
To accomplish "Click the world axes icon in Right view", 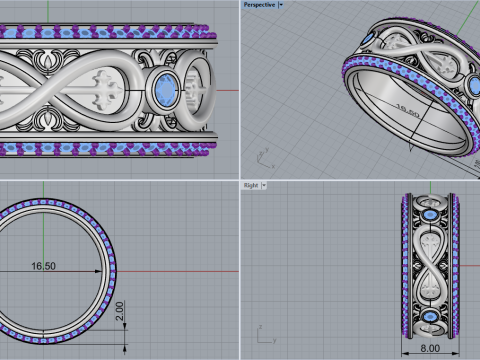I will point(266,334).
